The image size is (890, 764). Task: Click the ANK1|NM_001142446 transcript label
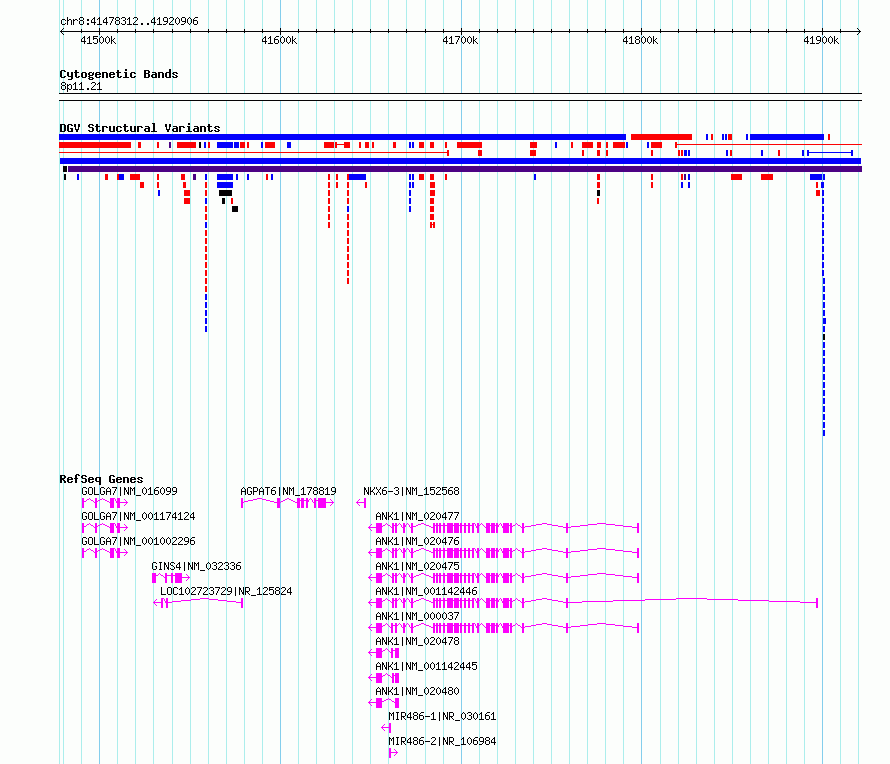tap(426, 591)
